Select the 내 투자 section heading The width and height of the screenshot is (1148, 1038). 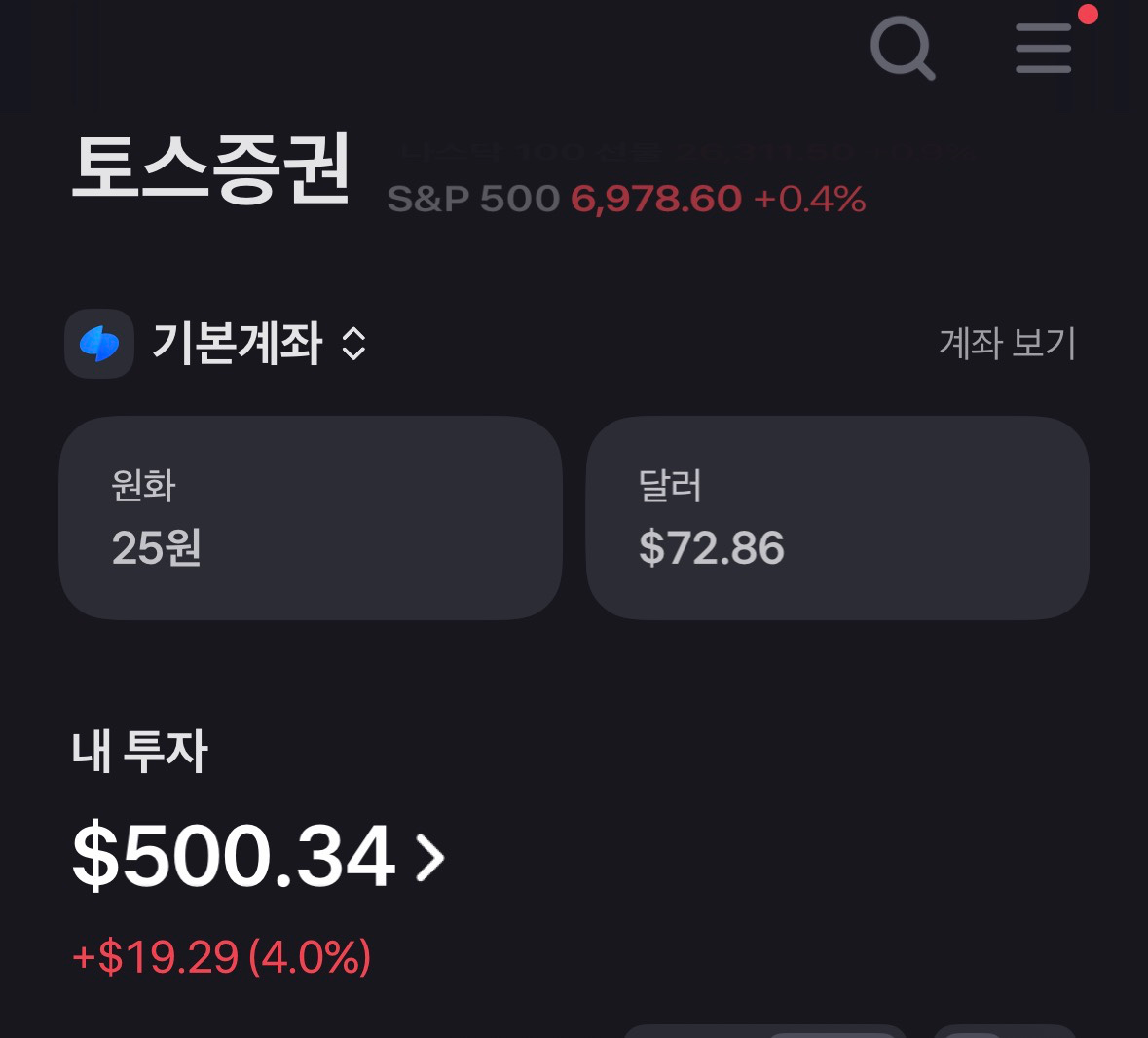coord(139,752)
